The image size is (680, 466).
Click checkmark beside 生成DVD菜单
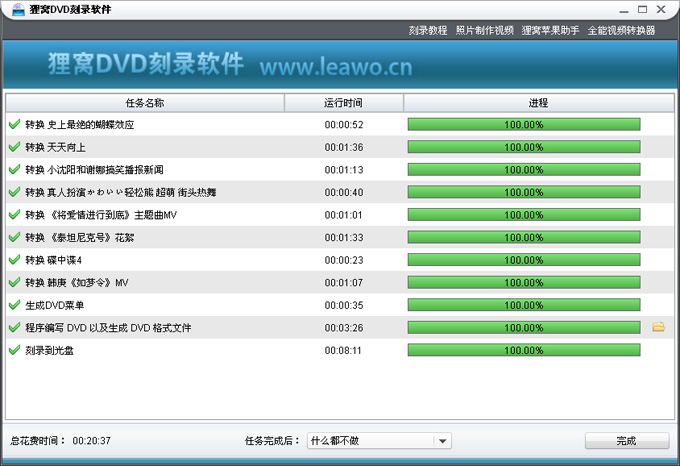(x=14, y=305)
